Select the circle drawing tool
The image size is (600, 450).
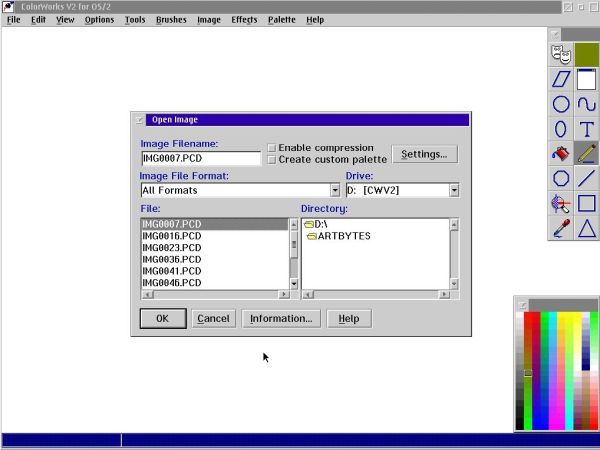(561, 104)
